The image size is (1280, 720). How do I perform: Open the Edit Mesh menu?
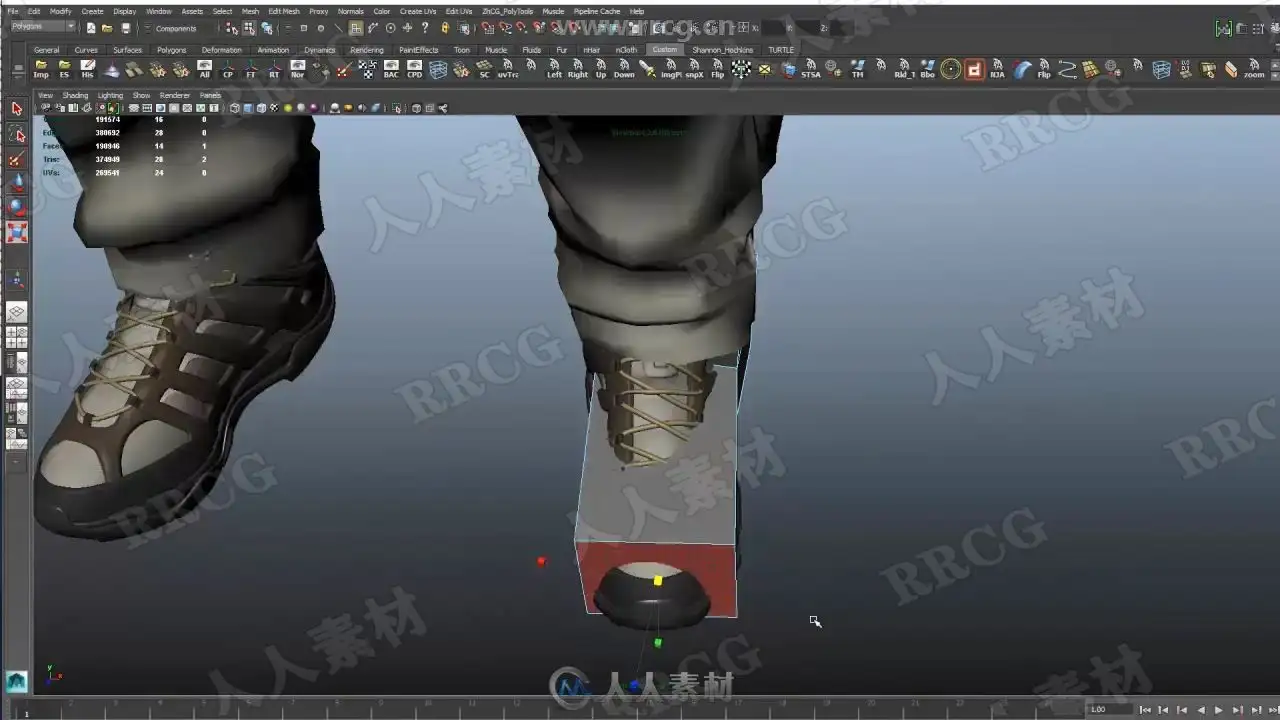tap(284, 11)
